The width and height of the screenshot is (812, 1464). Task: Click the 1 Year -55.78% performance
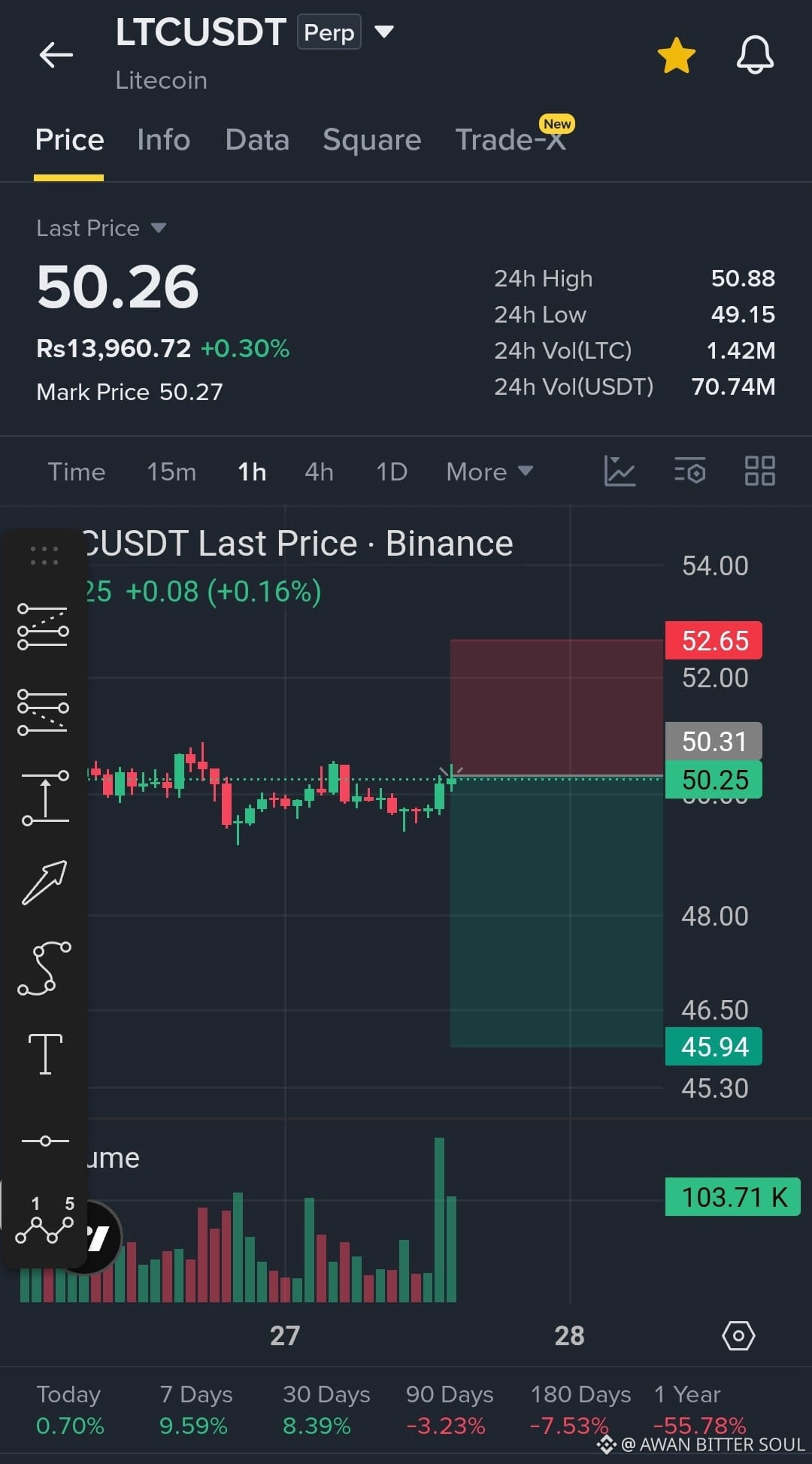pyautogui.click(x=699, y=1410)
